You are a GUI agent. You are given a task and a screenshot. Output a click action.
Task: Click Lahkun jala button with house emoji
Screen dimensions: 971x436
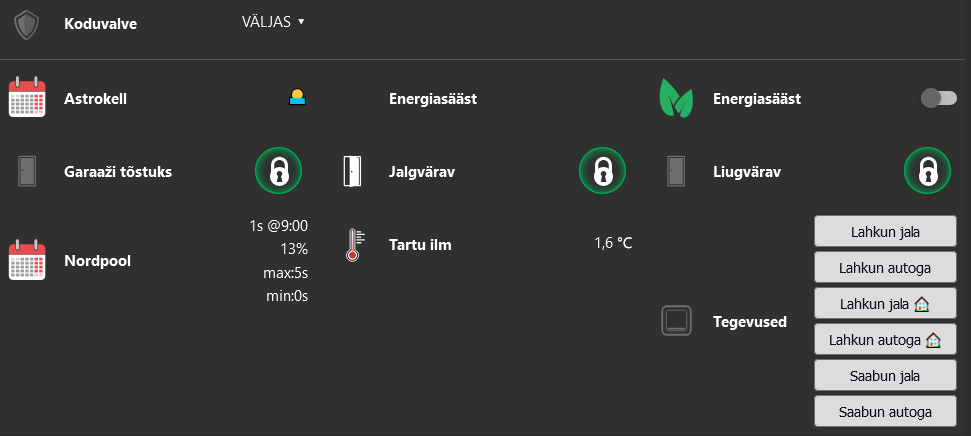[885, 304]
